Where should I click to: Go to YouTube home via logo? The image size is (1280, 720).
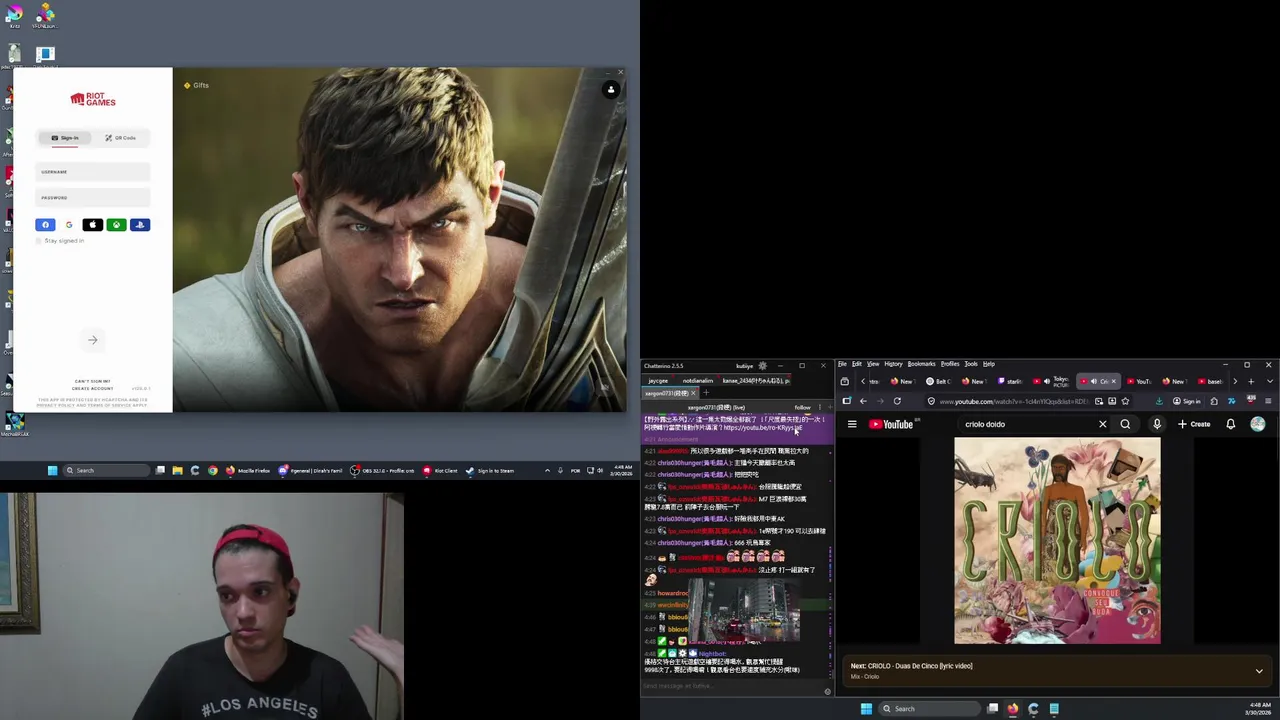click(x=890, y=424)
